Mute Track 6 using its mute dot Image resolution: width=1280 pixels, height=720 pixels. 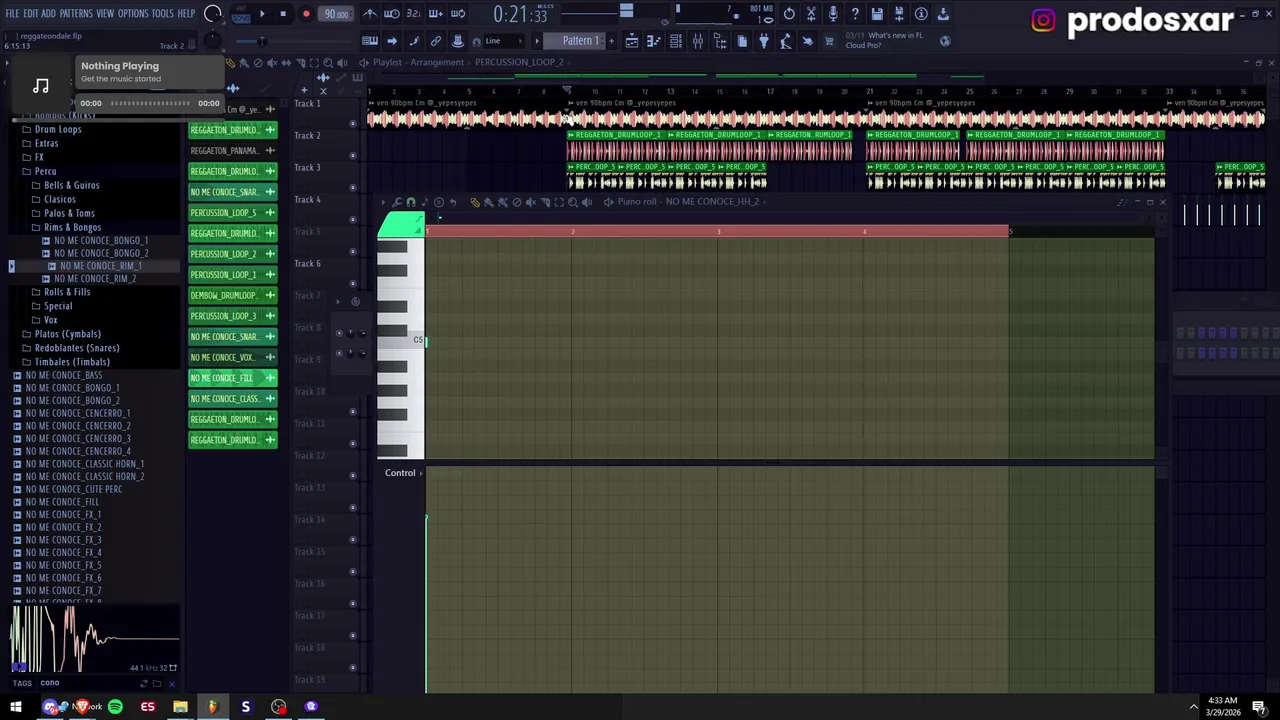[x=352, y=284]
